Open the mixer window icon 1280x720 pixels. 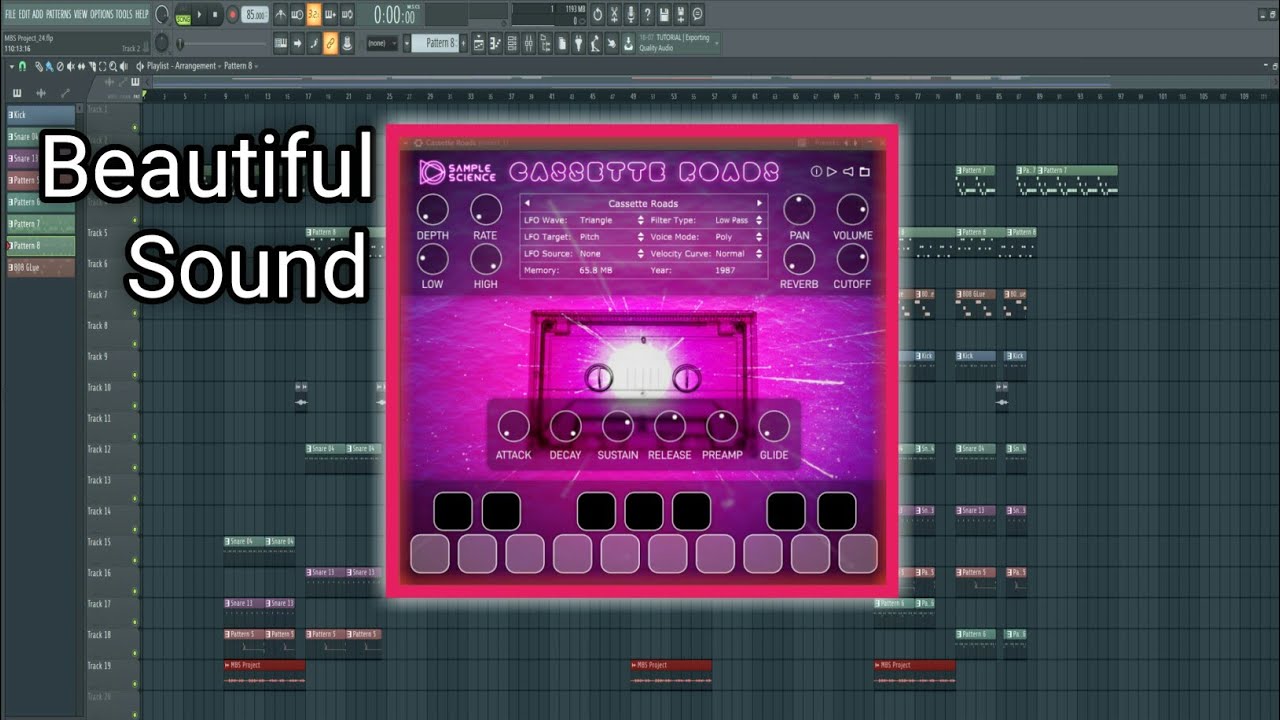point(528,43)
